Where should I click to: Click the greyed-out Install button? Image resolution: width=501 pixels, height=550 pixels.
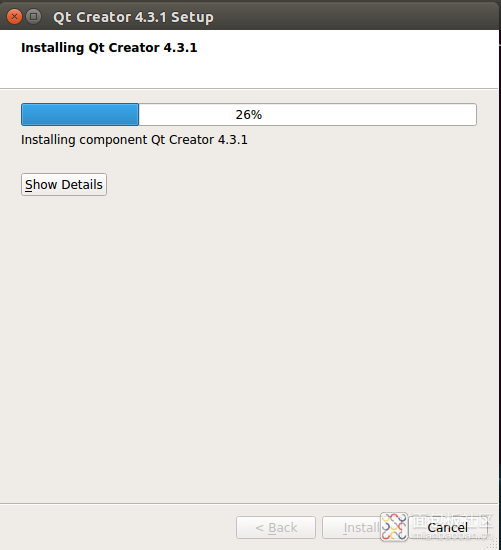[353, 527]
